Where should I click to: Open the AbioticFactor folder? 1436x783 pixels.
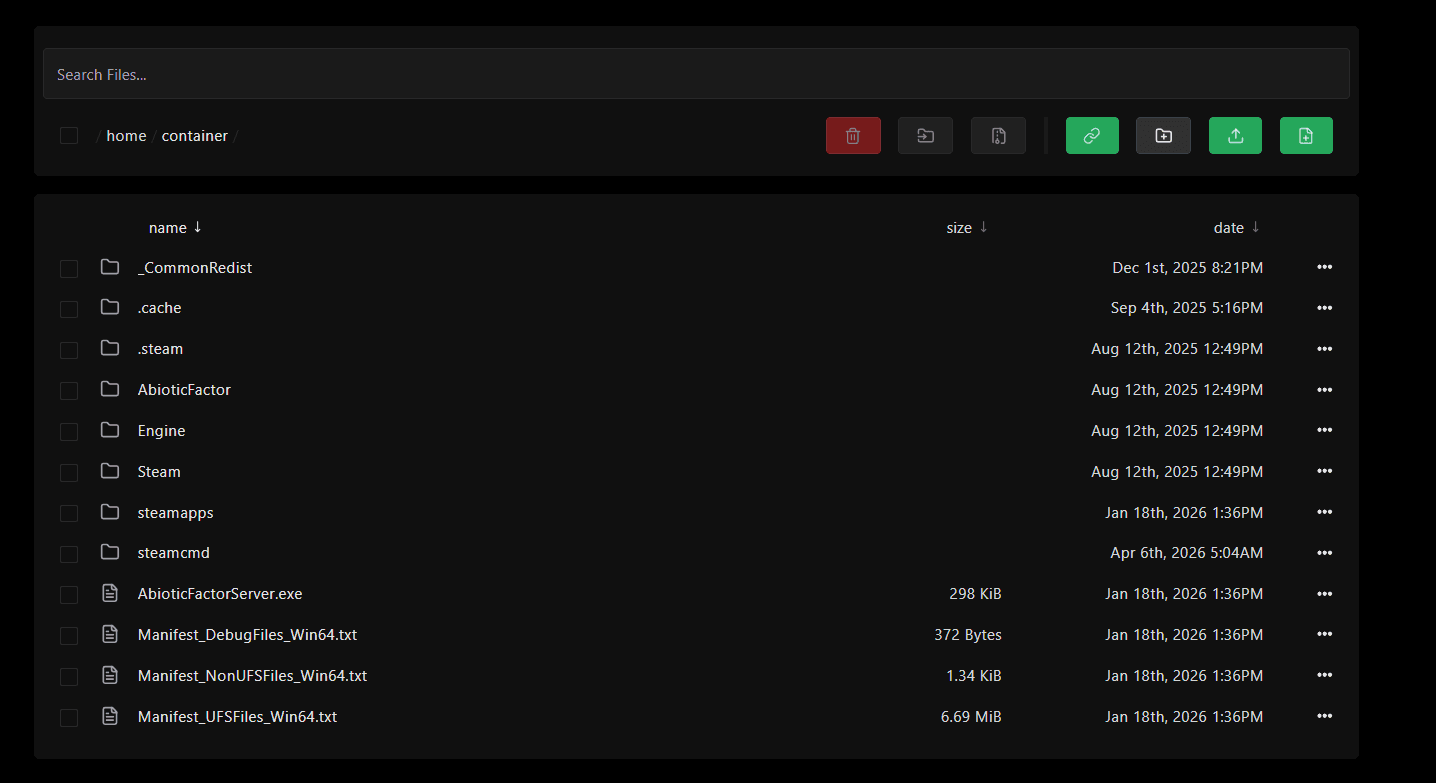(x=184, y=390)
